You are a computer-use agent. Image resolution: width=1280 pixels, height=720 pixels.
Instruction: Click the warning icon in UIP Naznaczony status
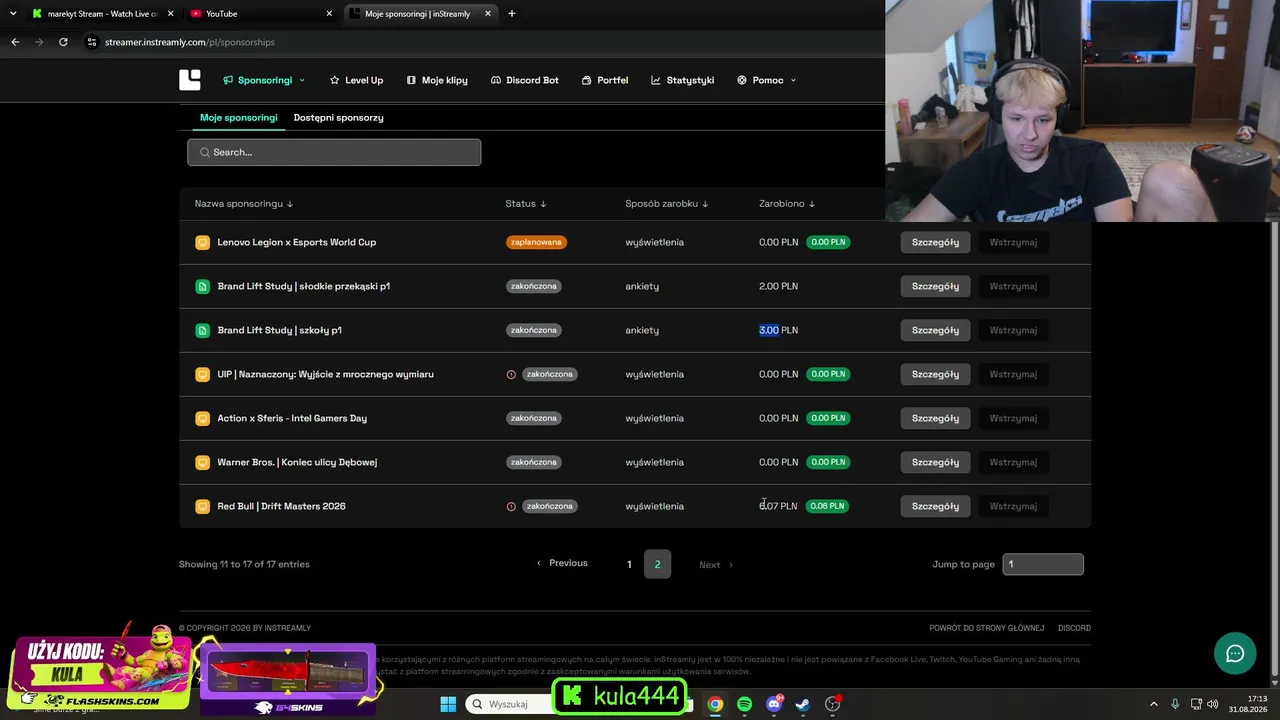coord(511,374)
